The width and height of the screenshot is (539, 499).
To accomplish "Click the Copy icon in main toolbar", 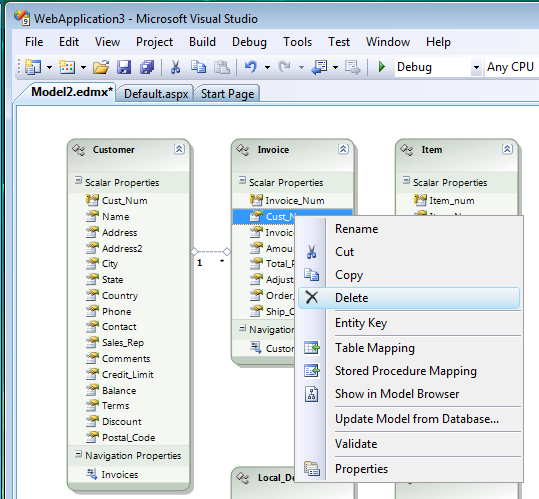I will tap(198, 67).
